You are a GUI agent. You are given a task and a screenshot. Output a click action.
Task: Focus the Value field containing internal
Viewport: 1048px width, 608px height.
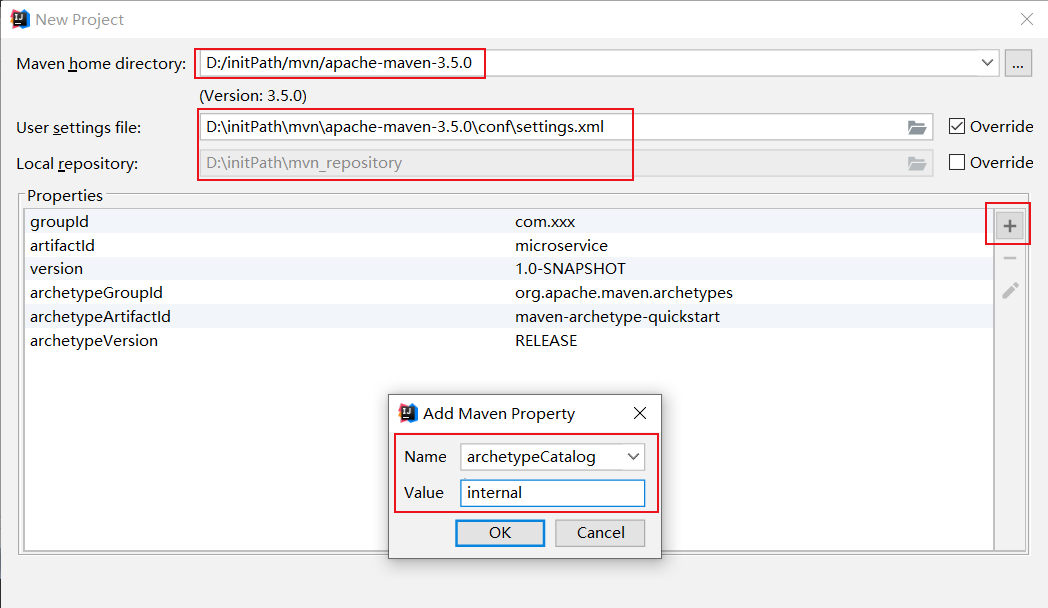[552, 493]
